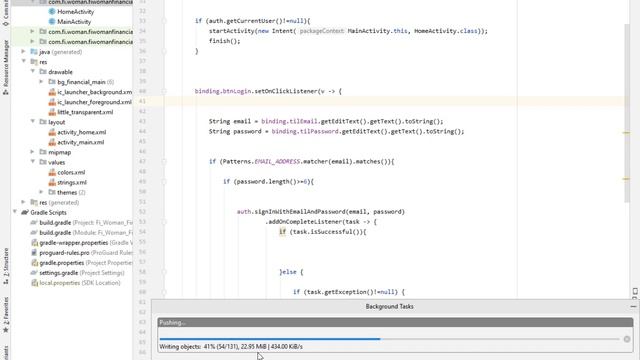
Task: Click the Pushing... task header
Action: point(395,322)
